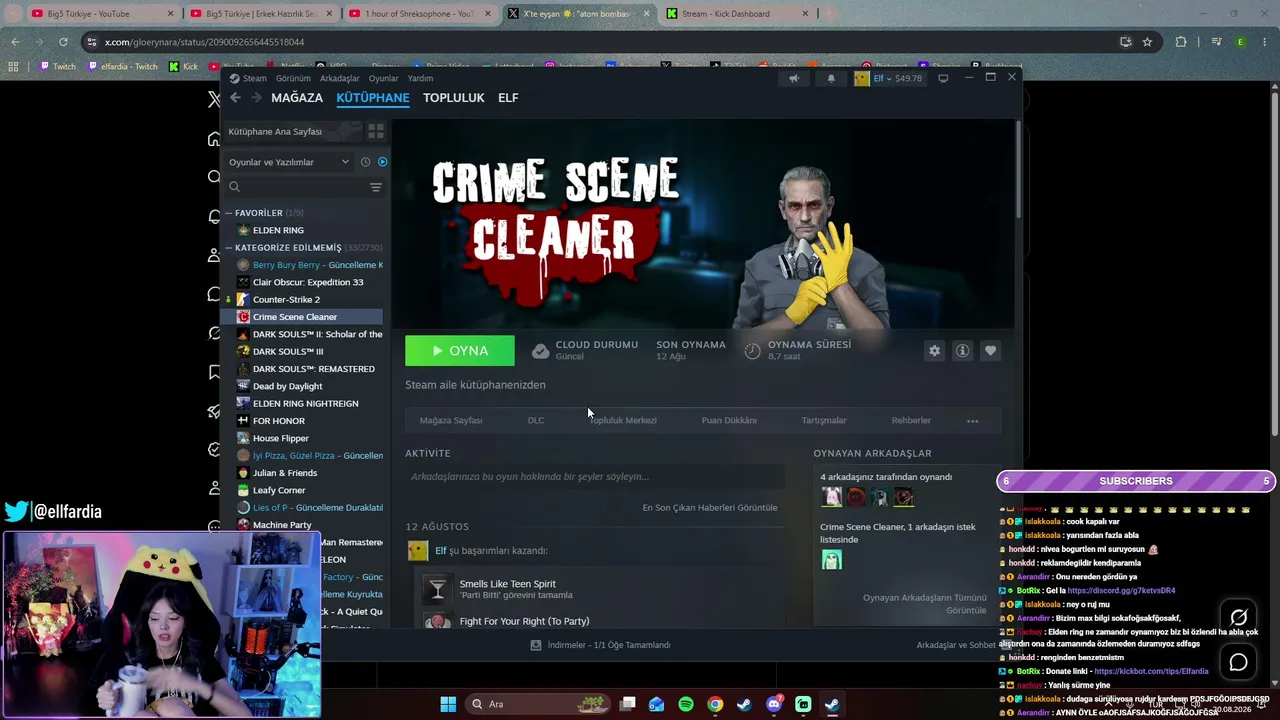Open Steam notifications bell
1280x720 pixels.
pyautogui.click(x=831, y=78)
